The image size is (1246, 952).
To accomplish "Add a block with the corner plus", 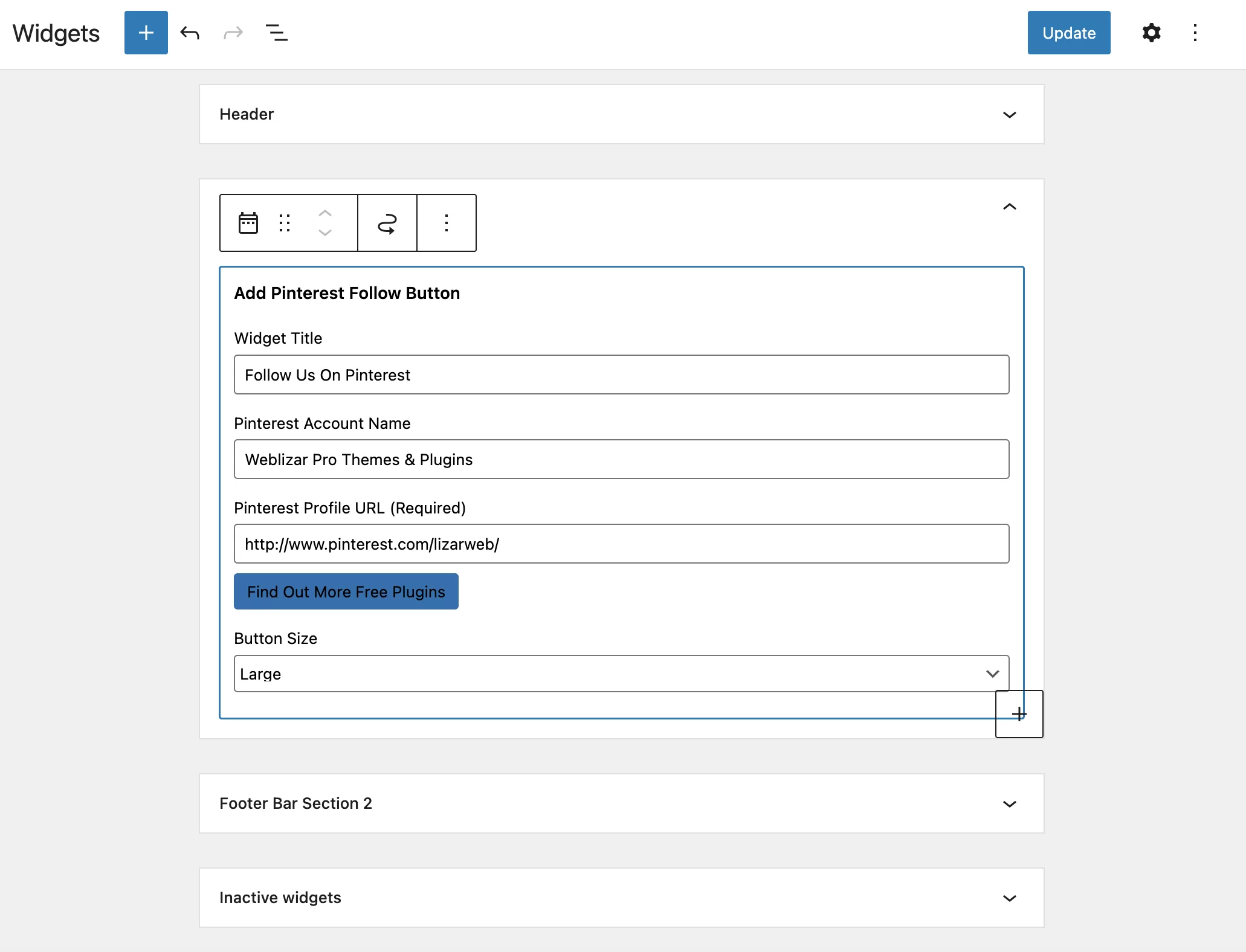I will 1019,714.
